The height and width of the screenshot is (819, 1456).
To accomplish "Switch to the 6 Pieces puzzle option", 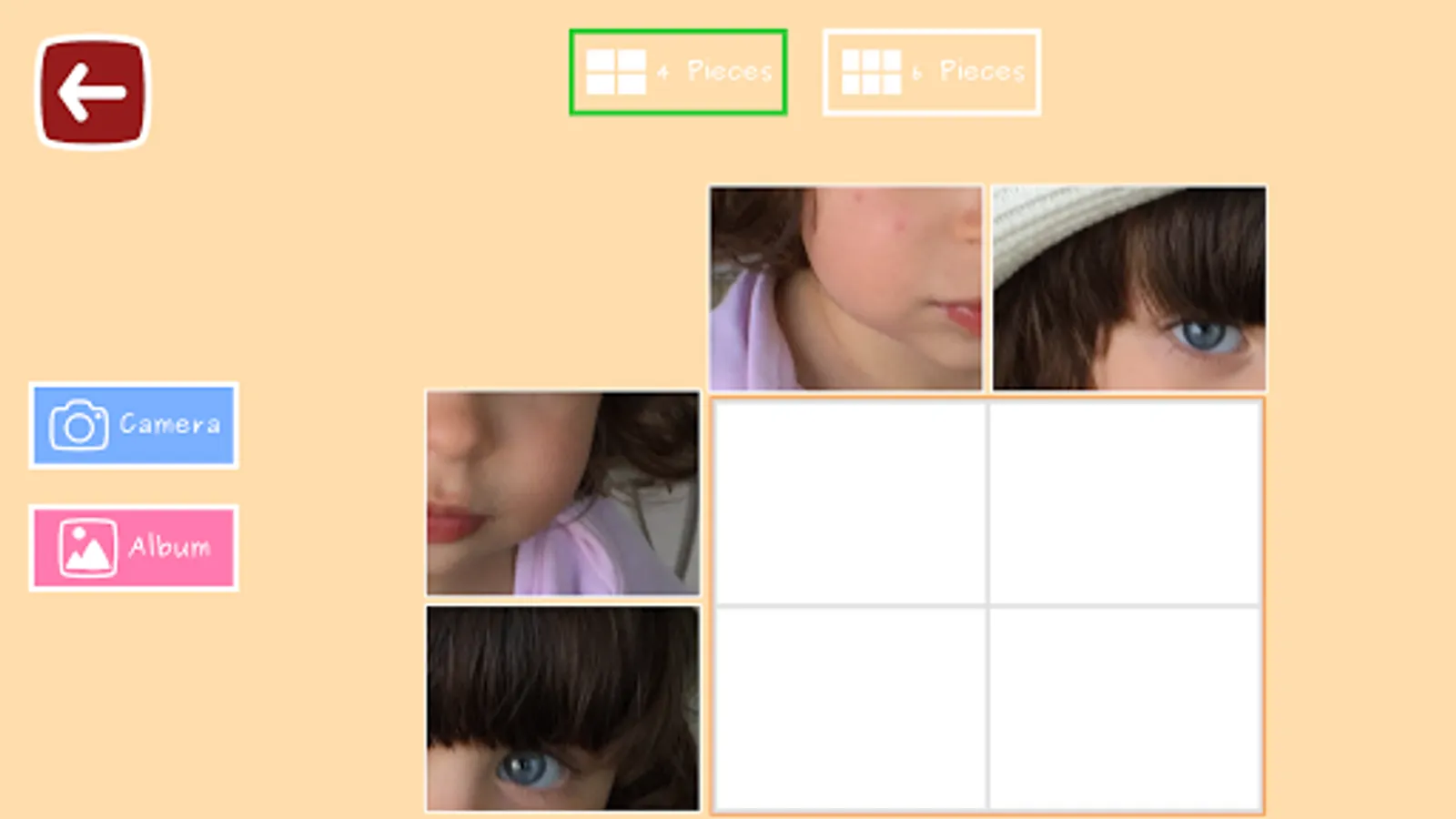I will (x=932, y=72).
